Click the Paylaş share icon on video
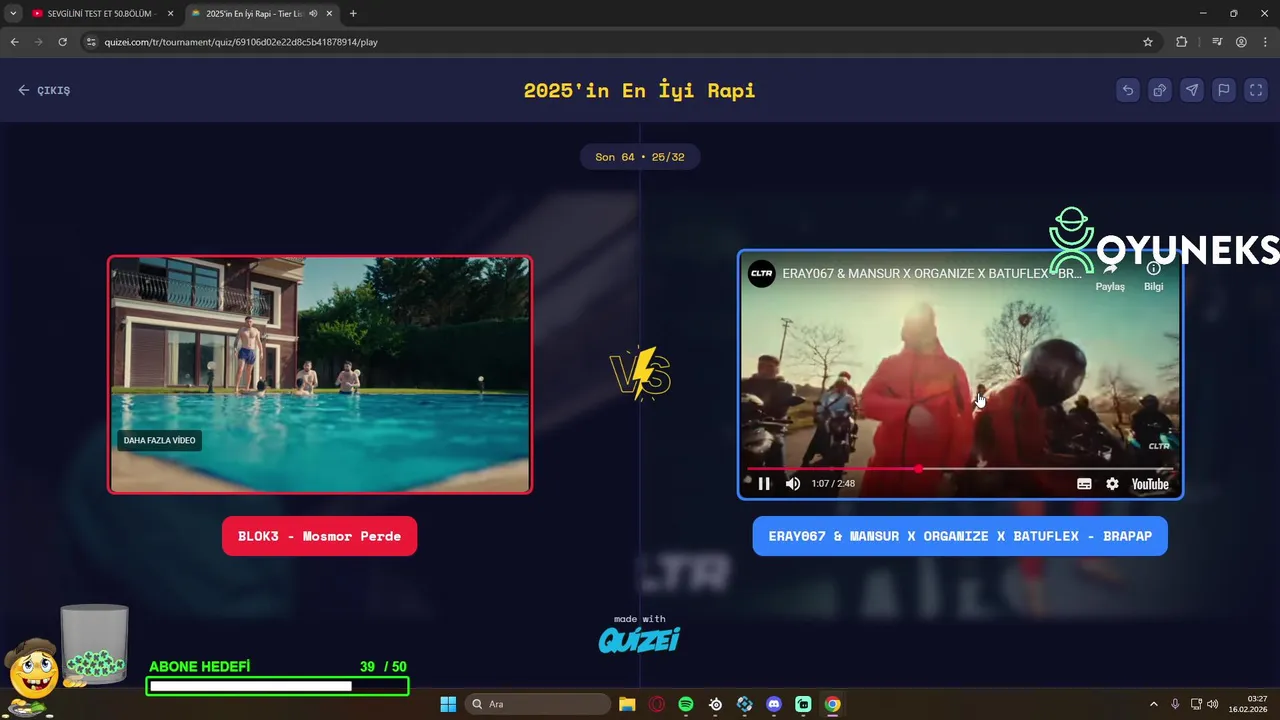1280x720 pixels. 1110,277
